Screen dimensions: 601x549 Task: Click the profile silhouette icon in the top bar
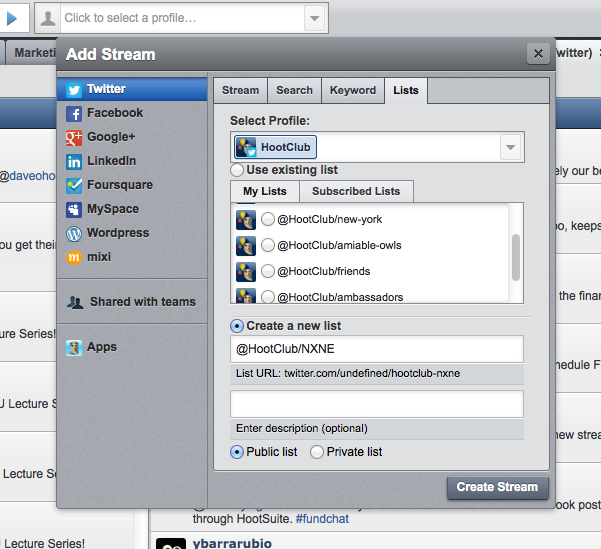pyautogui.click(x=48, y=18)
